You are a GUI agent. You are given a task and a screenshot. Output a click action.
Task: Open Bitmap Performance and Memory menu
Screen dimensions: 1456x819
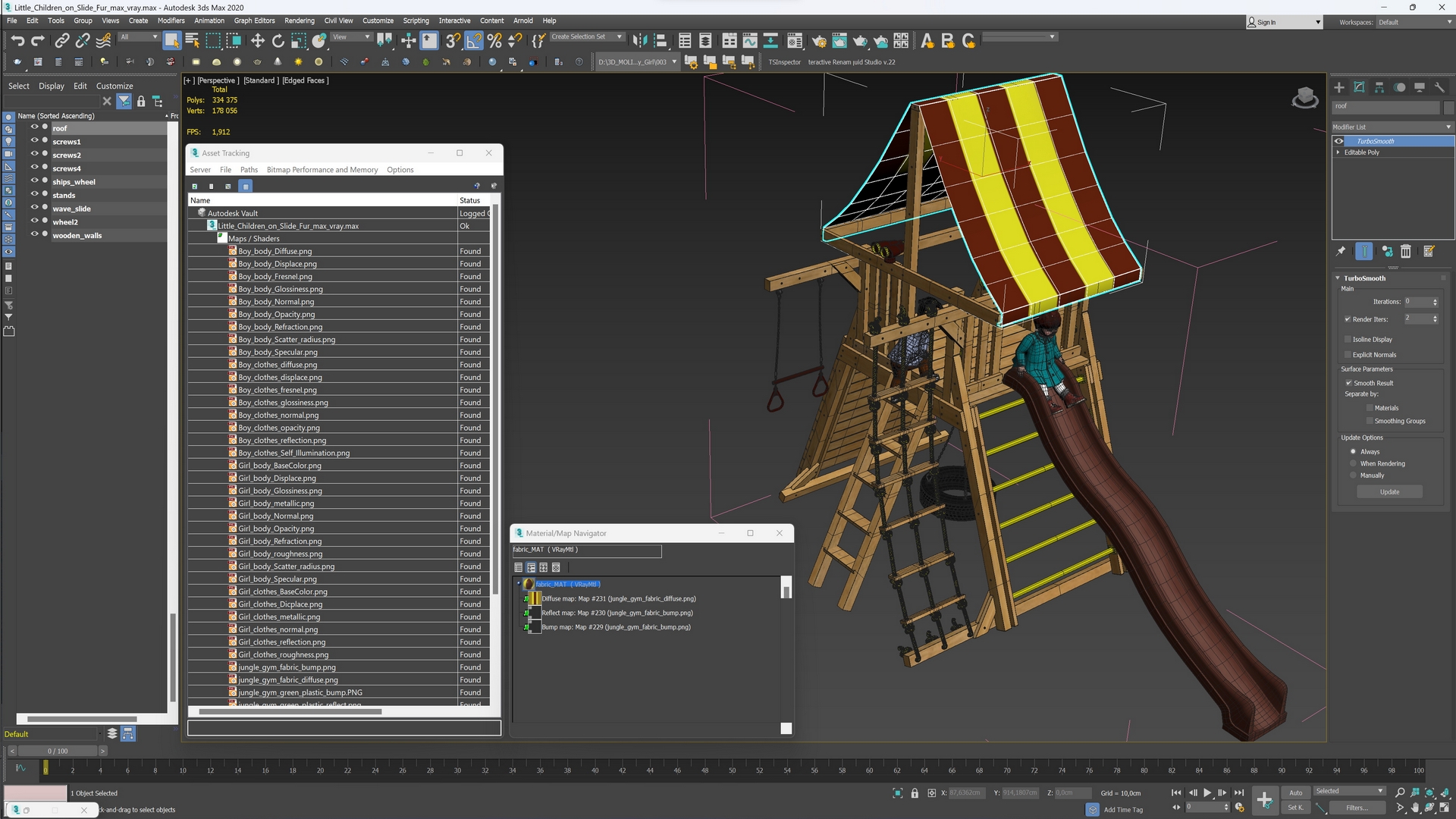[322, 170]
